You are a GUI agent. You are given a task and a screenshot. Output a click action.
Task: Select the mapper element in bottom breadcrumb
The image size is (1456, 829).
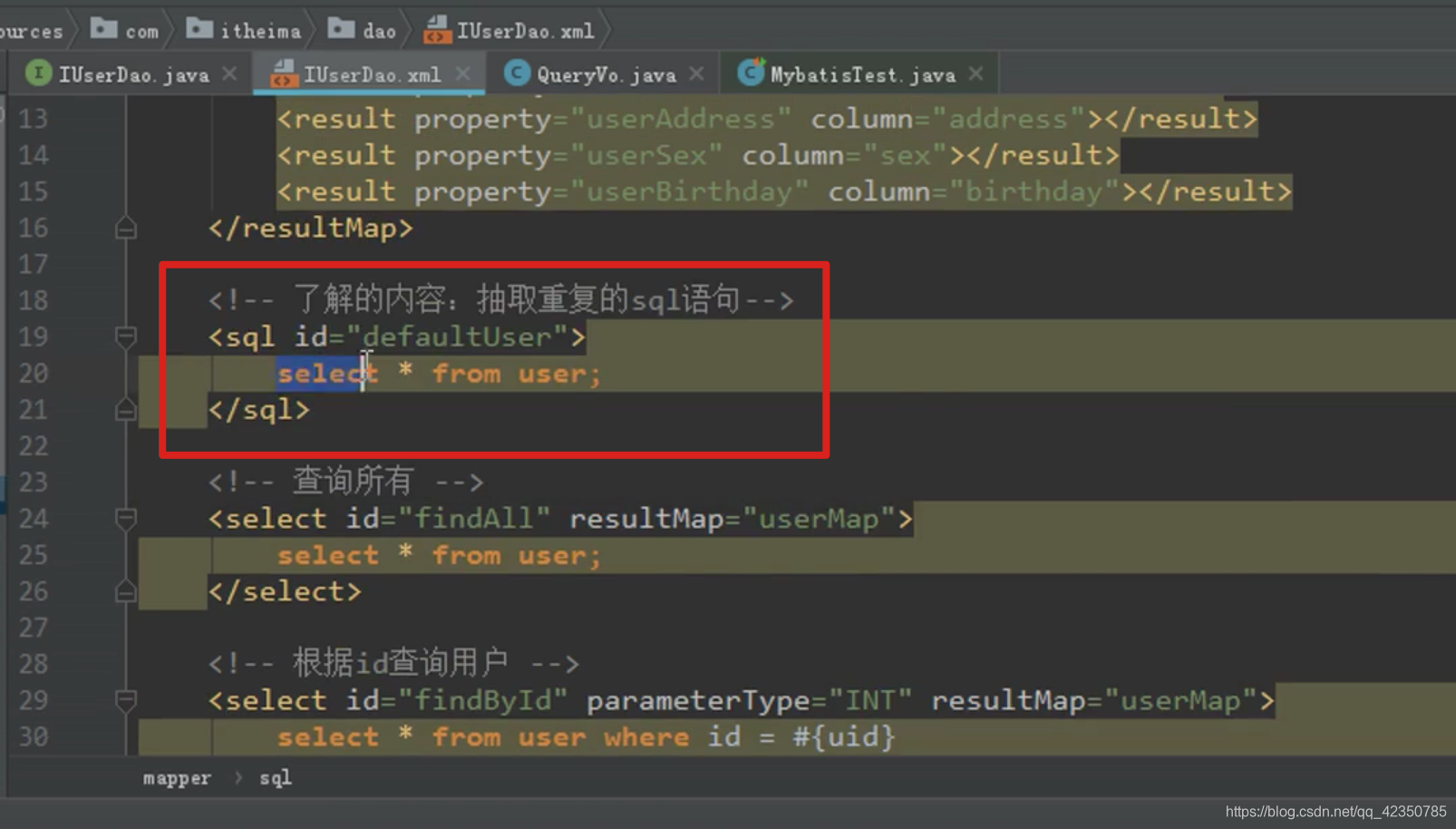pos(177,778)
